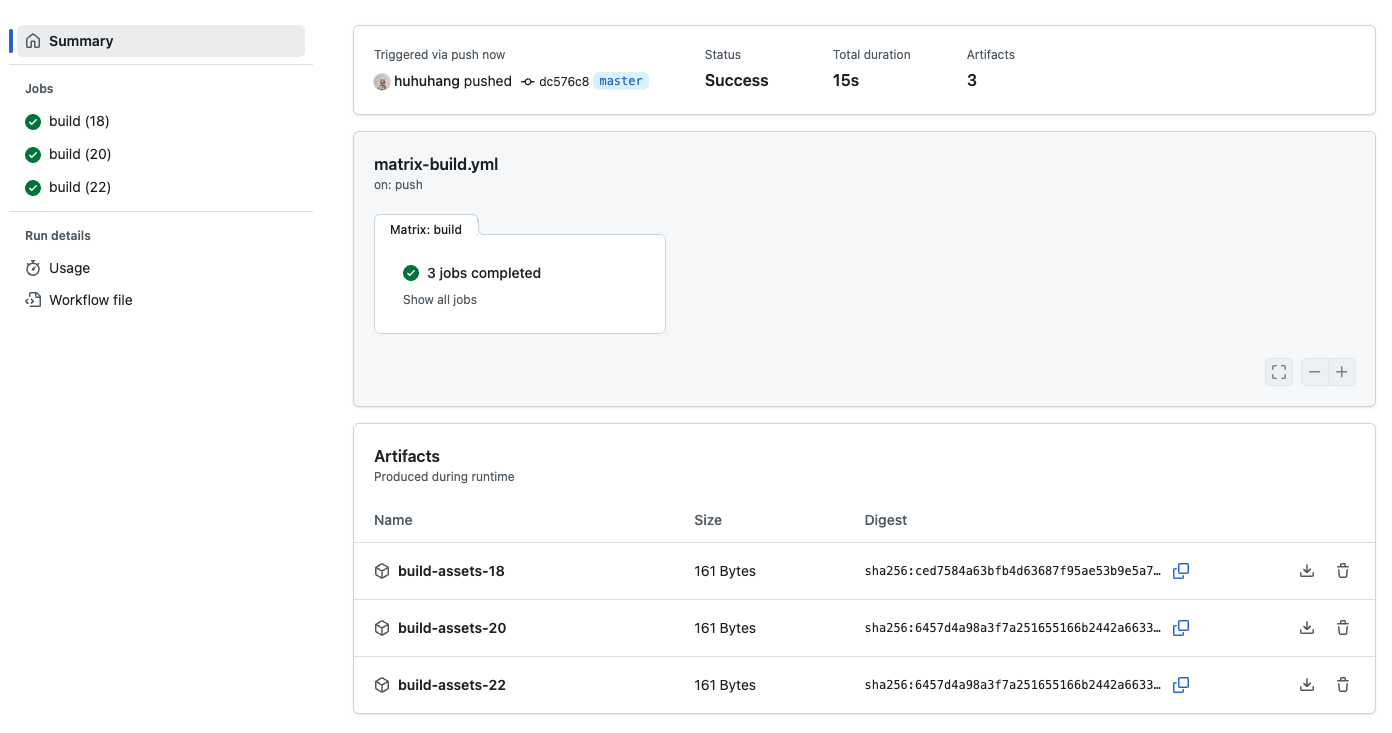Click the commit dc576c8 icon link
Viewport: 1392px width, 733px height.
[527, 82]
